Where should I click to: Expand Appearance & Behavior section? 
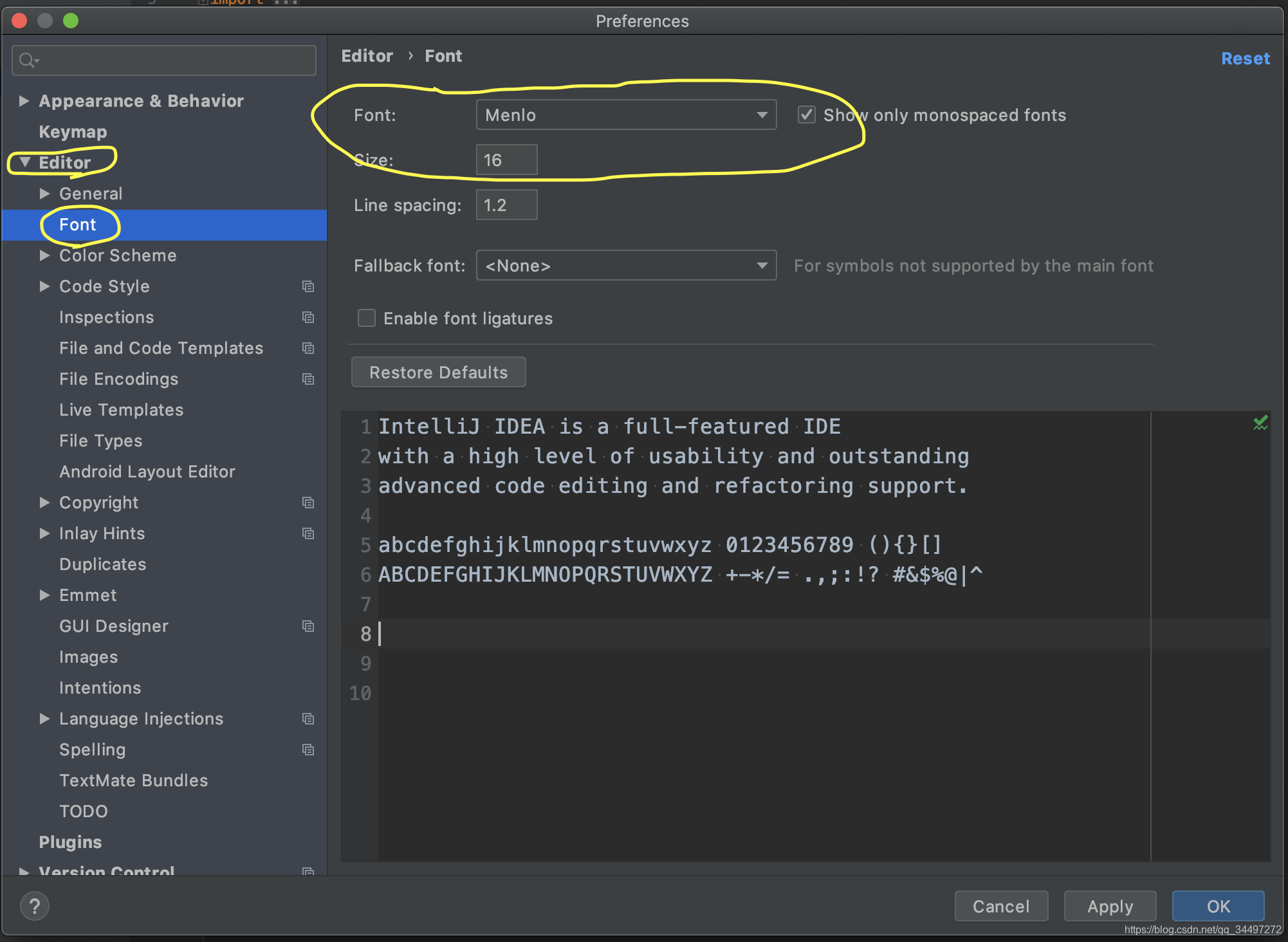click(x=24, y=101)
